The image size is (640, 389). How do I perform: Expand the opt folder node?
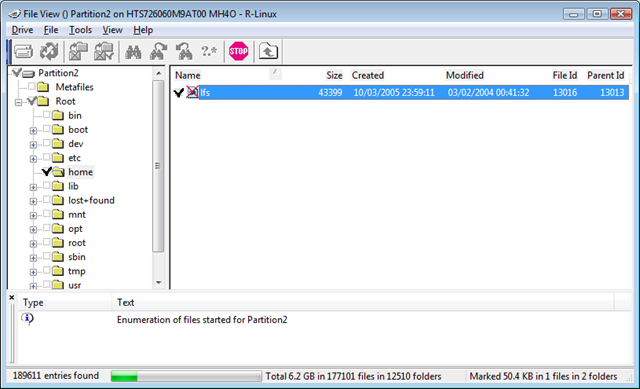[x=33, y=230]
